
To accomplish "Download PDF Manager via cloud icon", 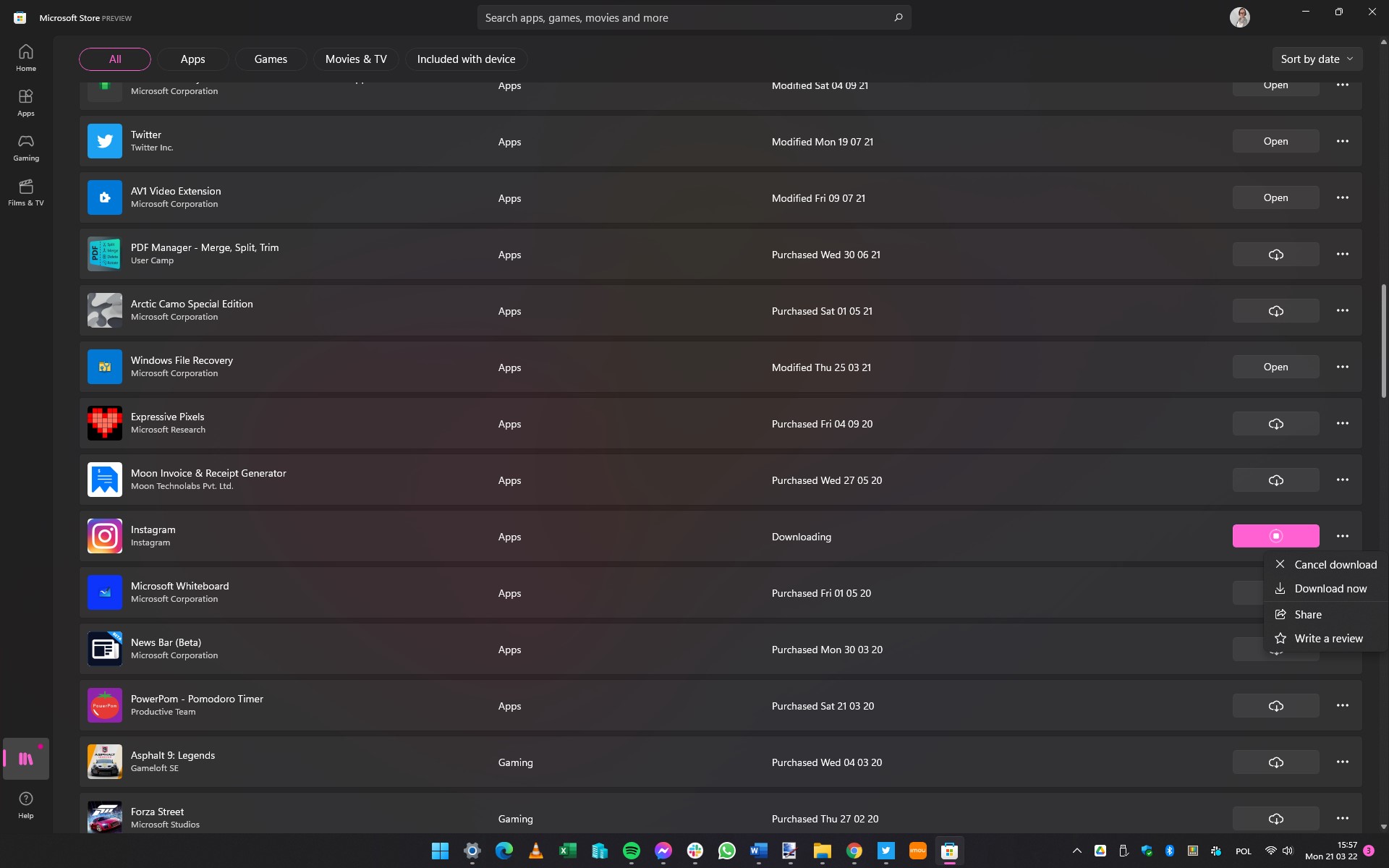I will [x=1275, y=255].
